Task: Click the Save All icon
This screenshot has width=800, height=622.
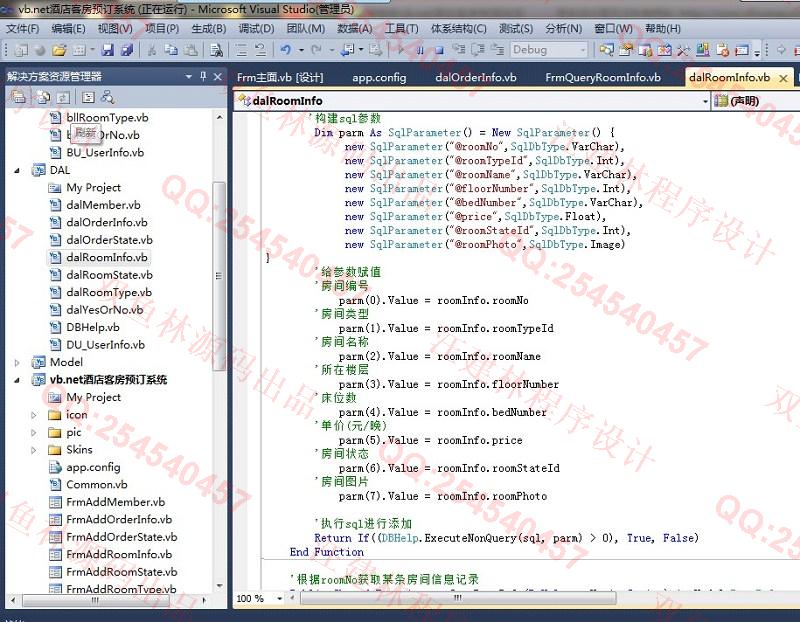Action: (127, 50)
